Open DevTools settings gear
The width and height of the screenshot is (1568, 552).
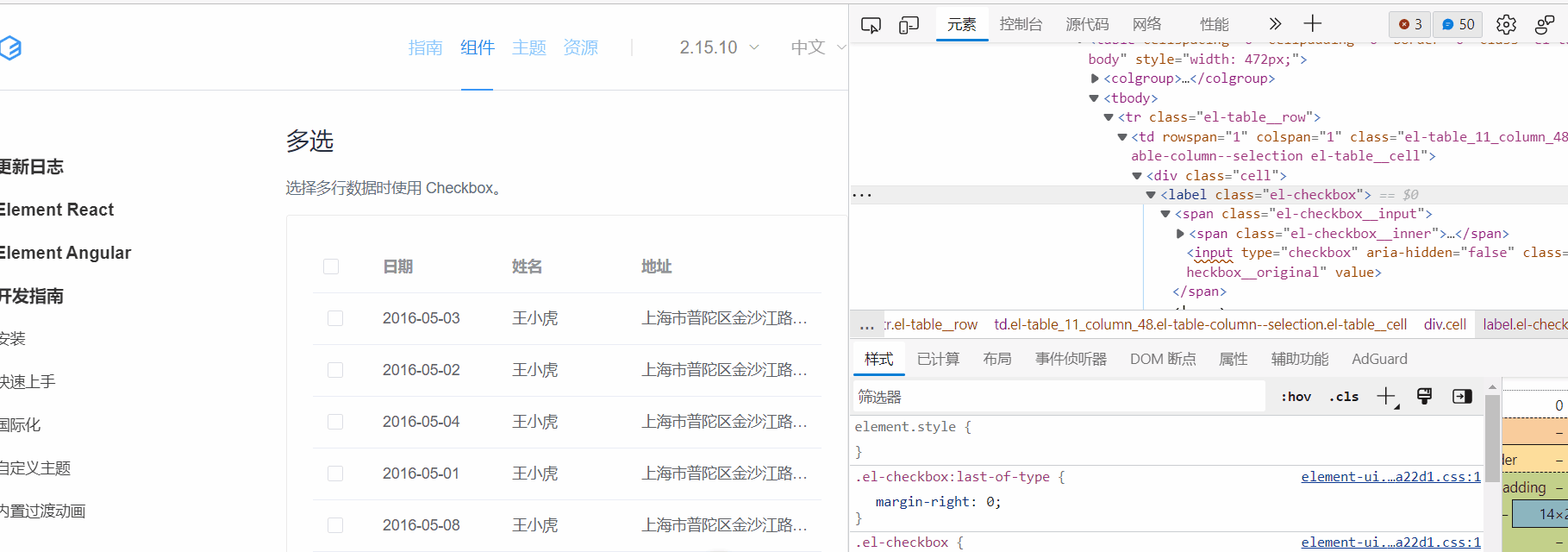1506,24
